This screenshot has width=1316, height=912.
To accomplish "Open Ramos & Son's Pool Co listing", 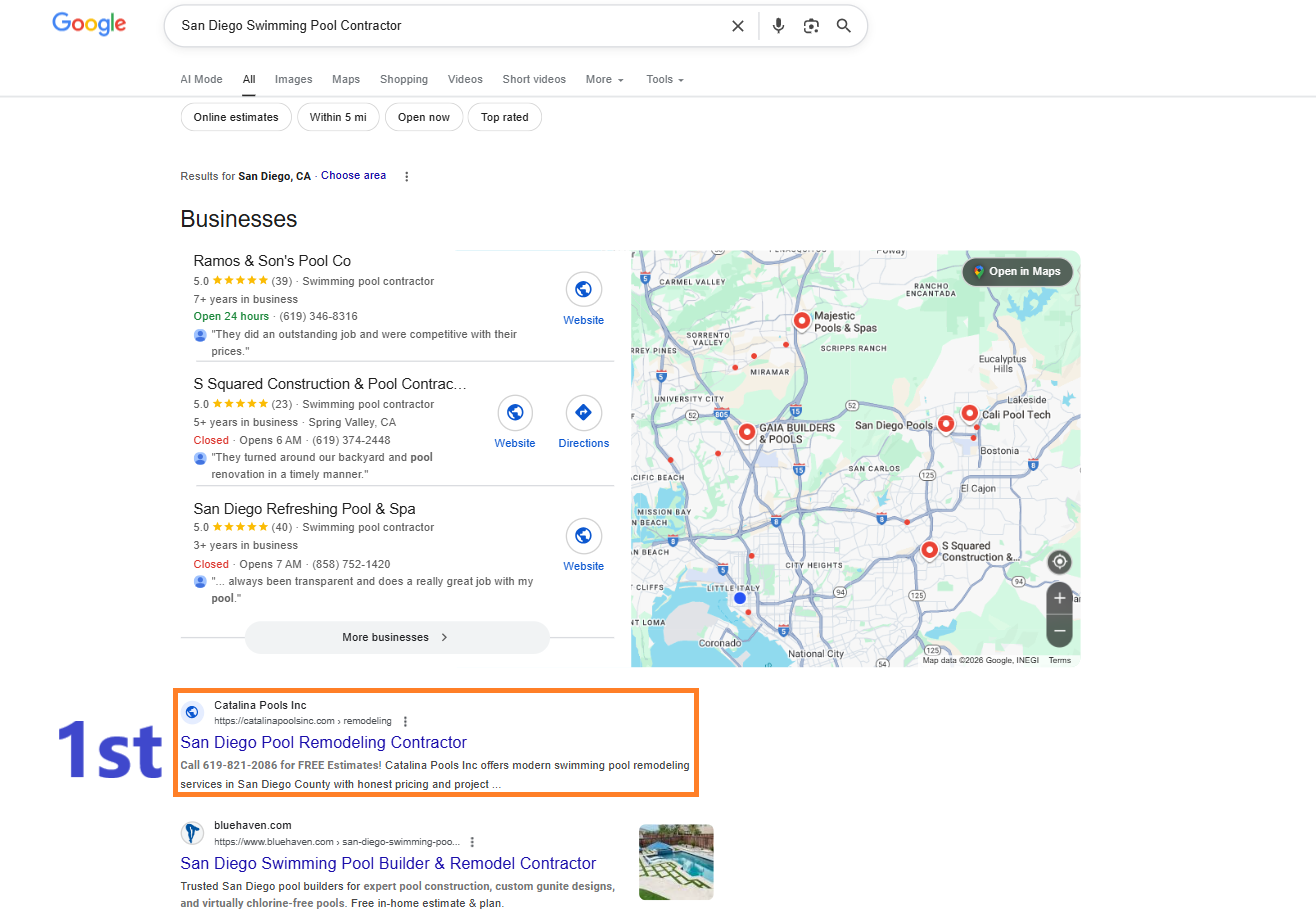I will [272, 261].
